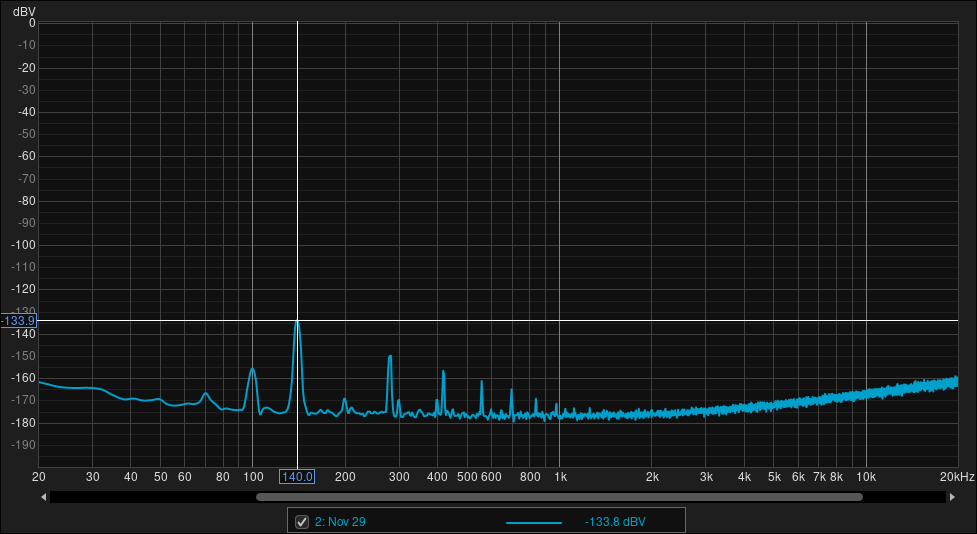Screen dimensions: 977x534
Task: Click the 20 frequency axis label
Action: tap(39, 477)
